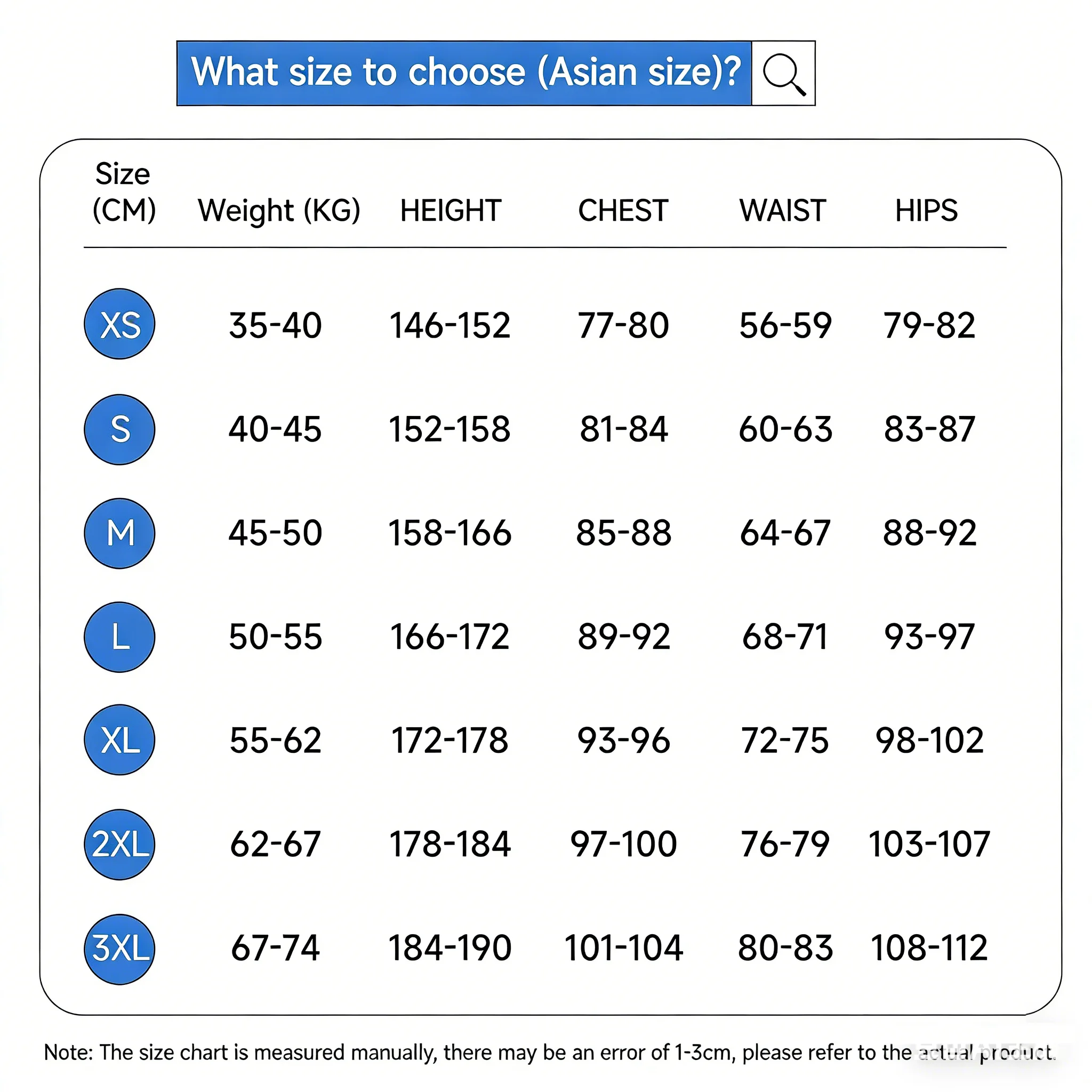The height and width of the screenshot is (1092, 1092).
Task: Pick the L size circle
Action: (119, 637)
